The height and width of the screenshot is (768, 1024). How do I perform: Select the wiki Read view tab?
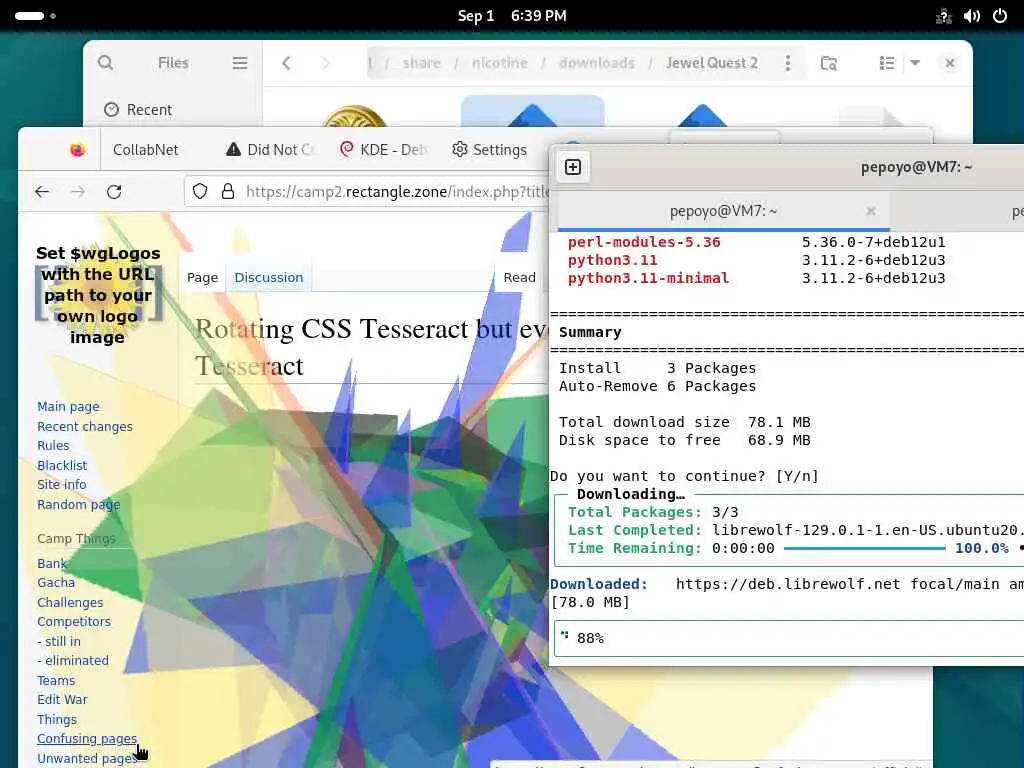[x=519, y=278]
